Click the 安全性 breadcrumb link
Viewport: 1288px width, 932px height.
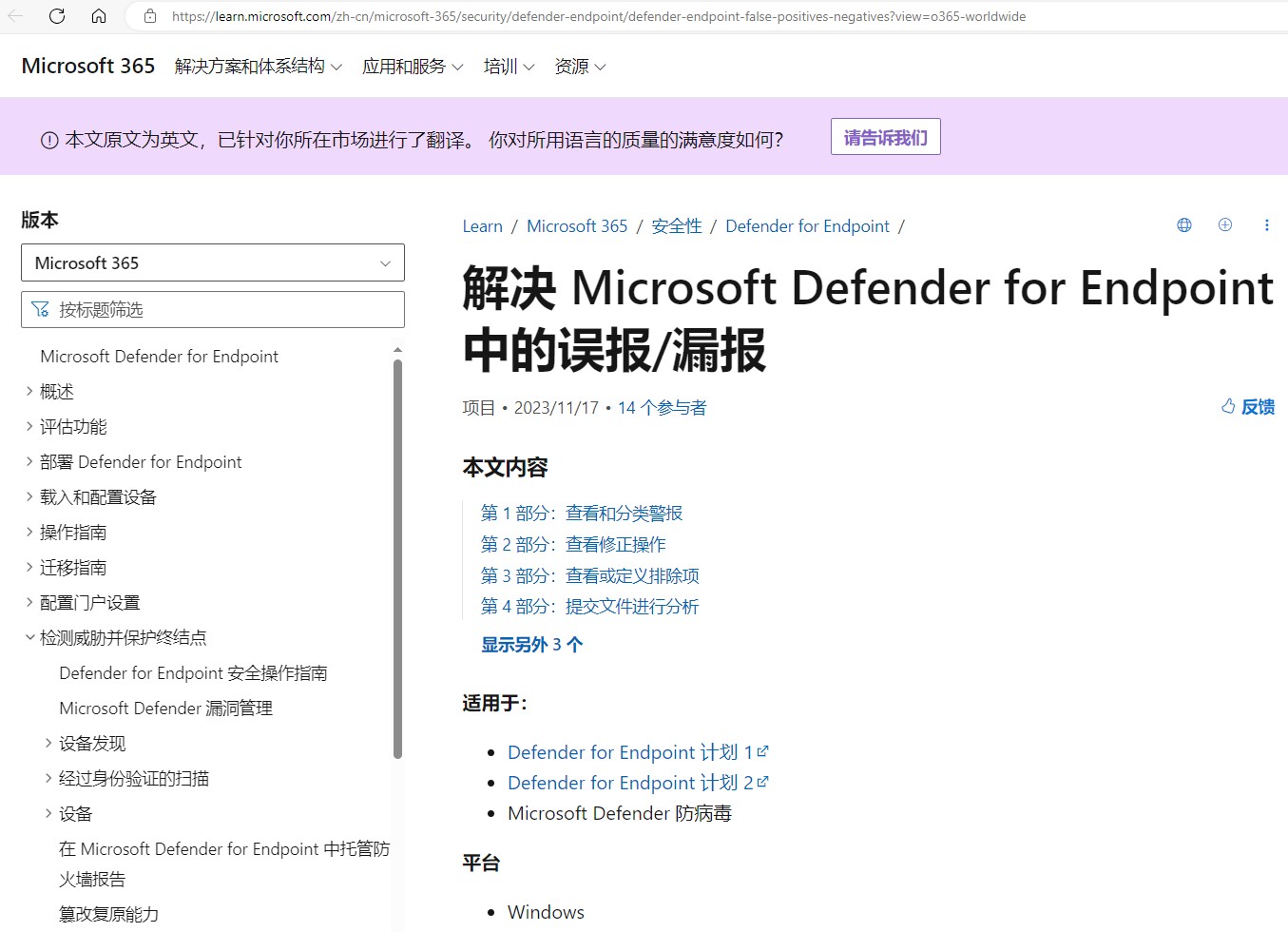coord(677,226)
